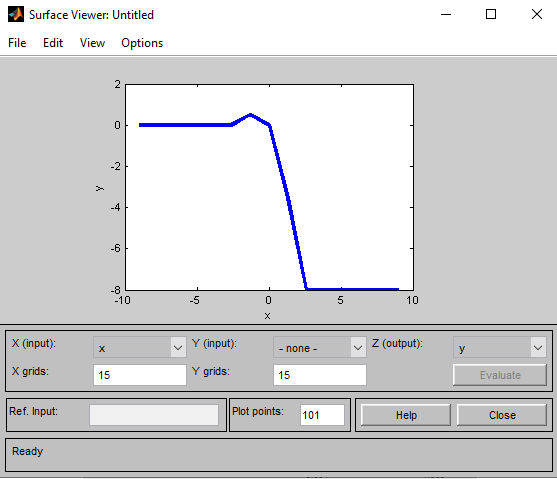Open the Options menu
Viewport: 557px width, 479px height.
click(142, 43)
